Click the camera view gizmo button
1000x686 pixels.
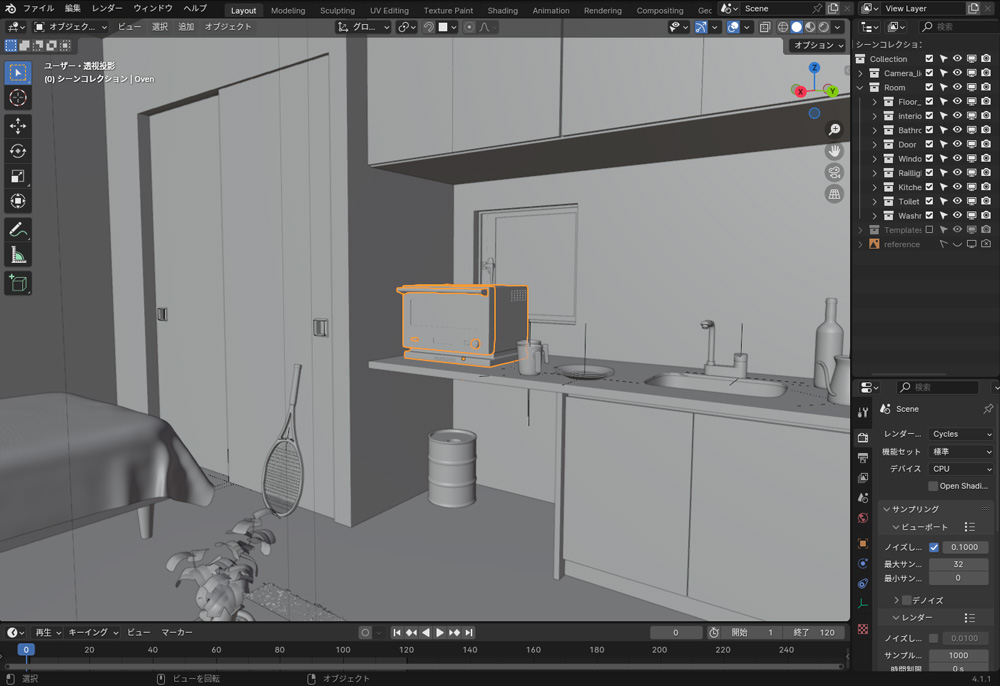[834, 173]
